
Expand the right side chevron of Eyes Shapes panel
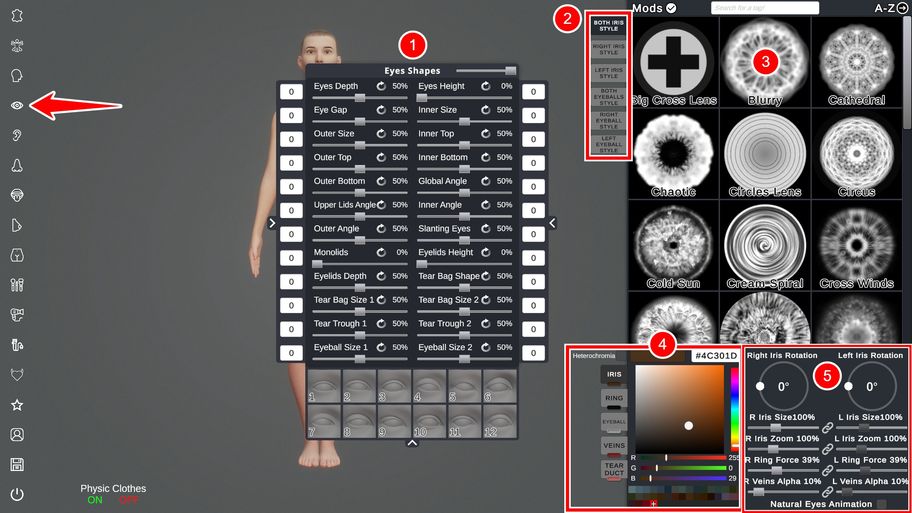coord(553,223)
